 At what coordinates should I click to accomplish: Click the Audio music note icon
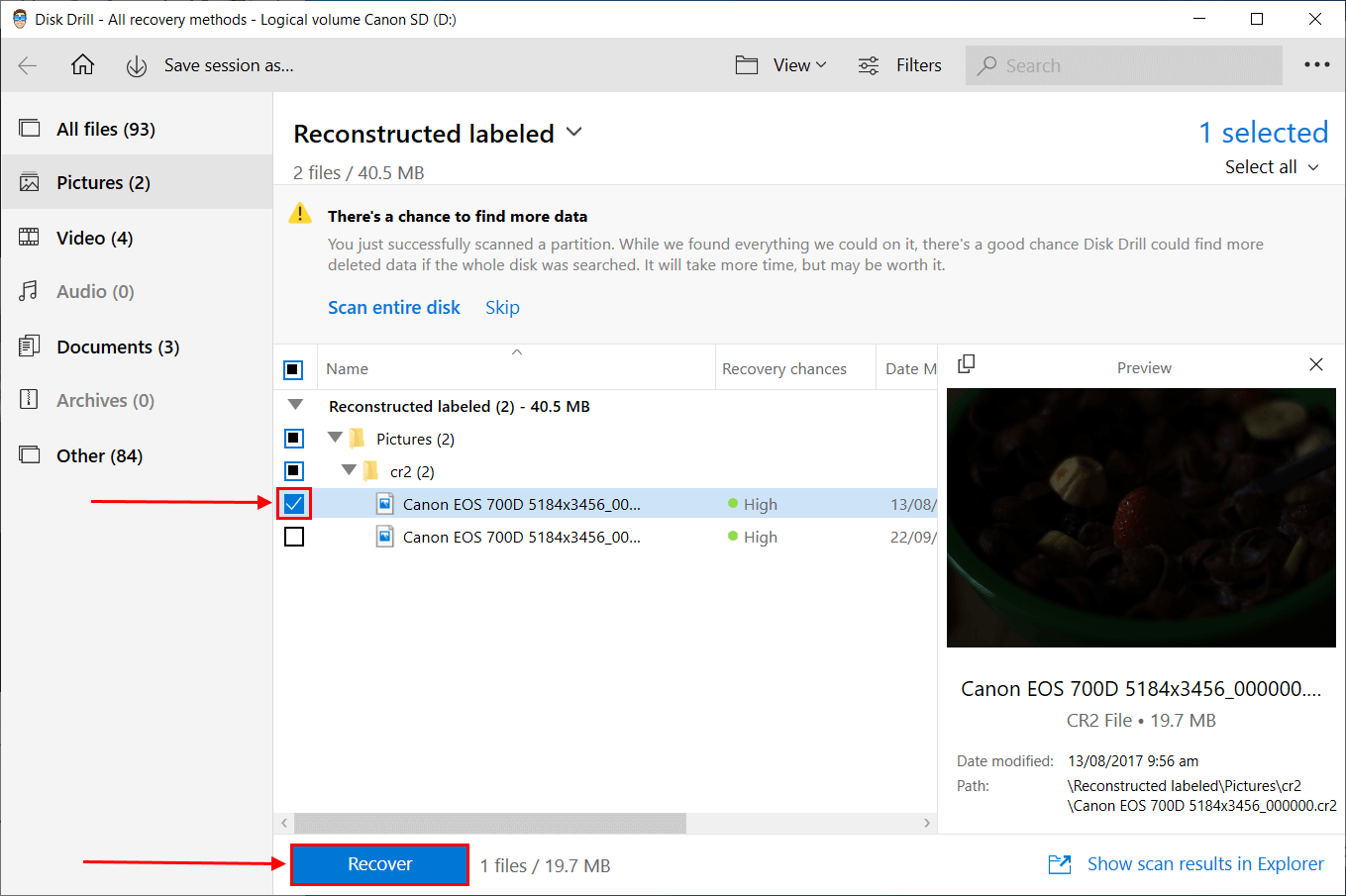pos(30,291)
